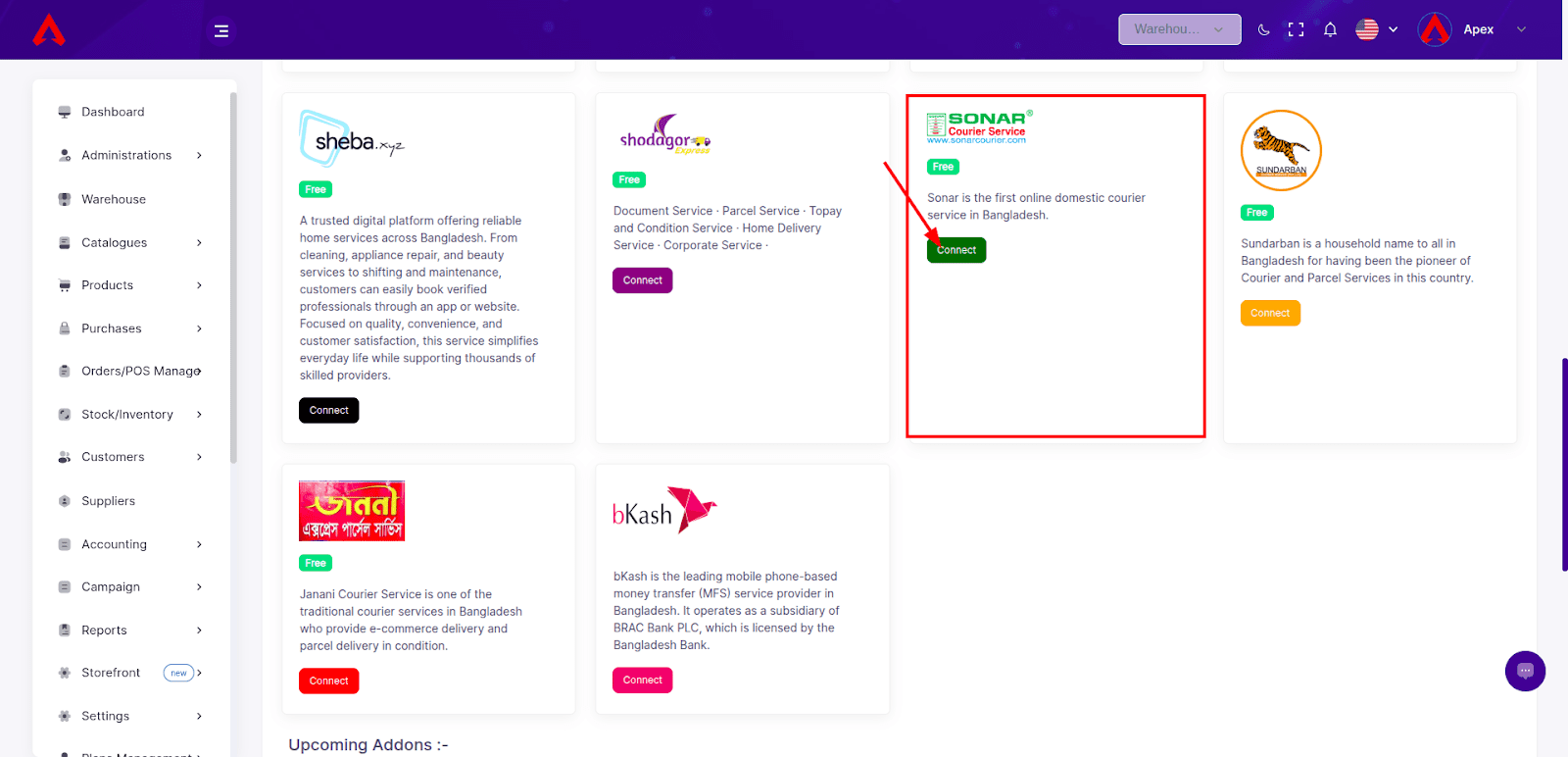The height and width of the screenshot is (757, 1568).
Task: Open the US flag language selector
Action: 1377,29
